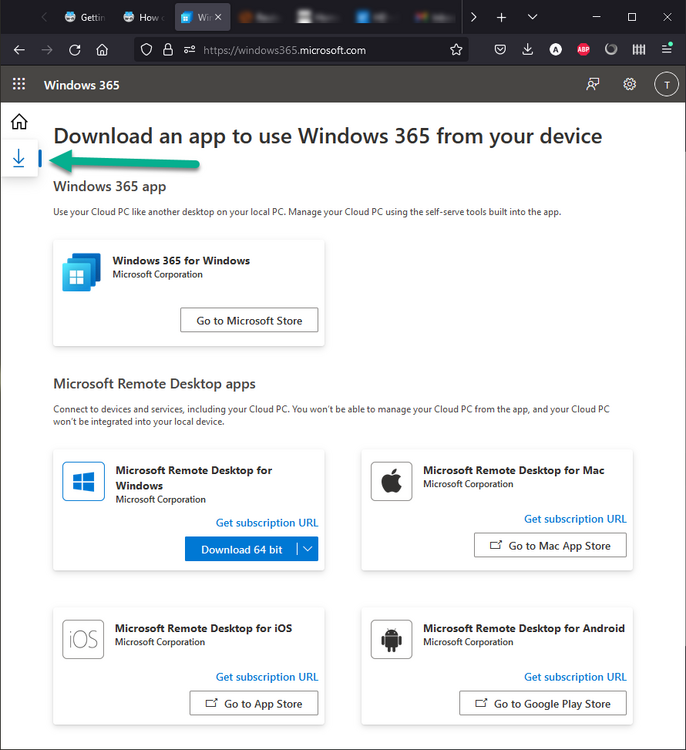Switch to the Gettin... browser tab
The width and height of the screenshot is (686, 750).
point(85,17)
